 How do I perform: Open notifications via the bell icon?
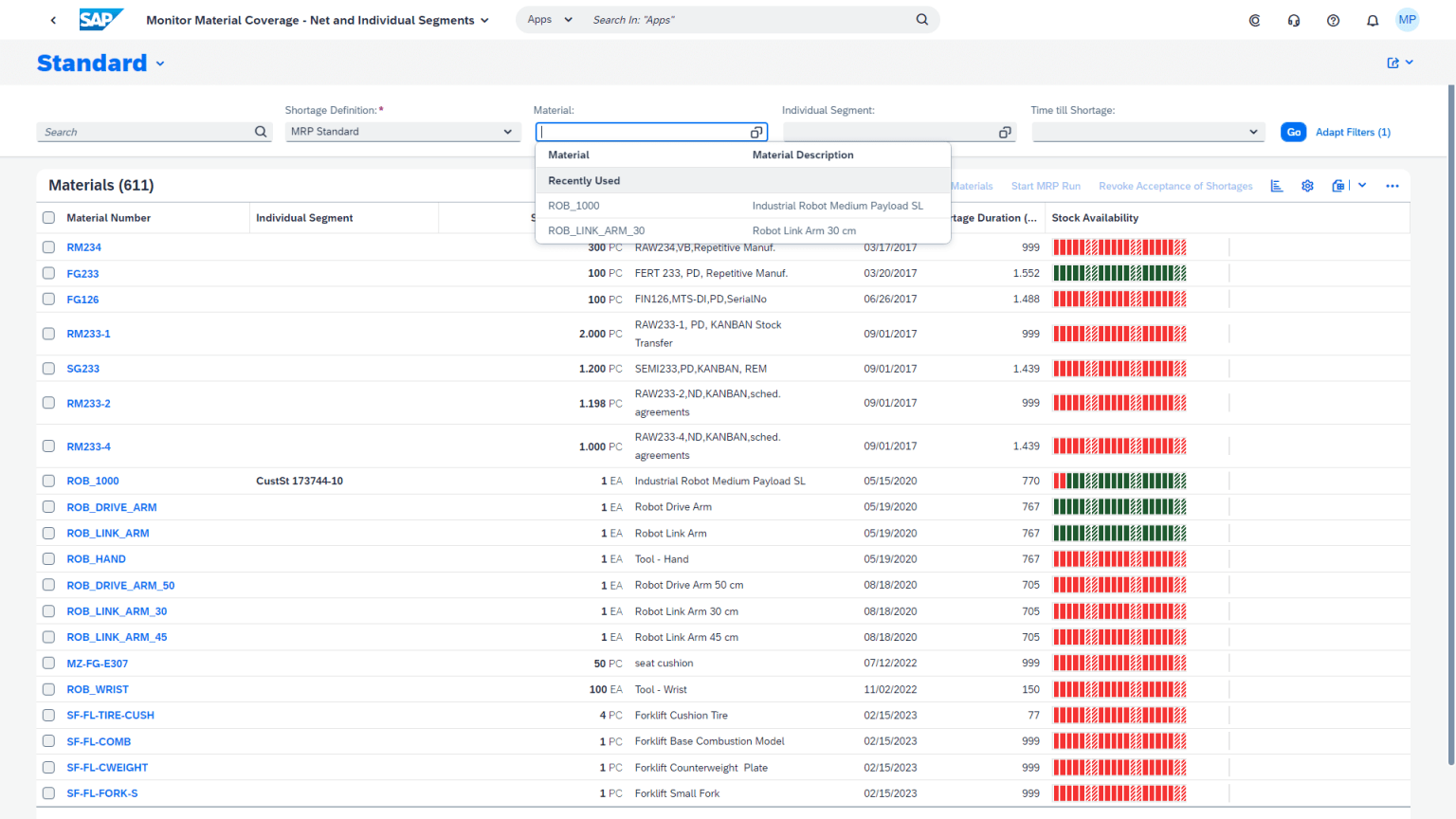coord(1372,19)
